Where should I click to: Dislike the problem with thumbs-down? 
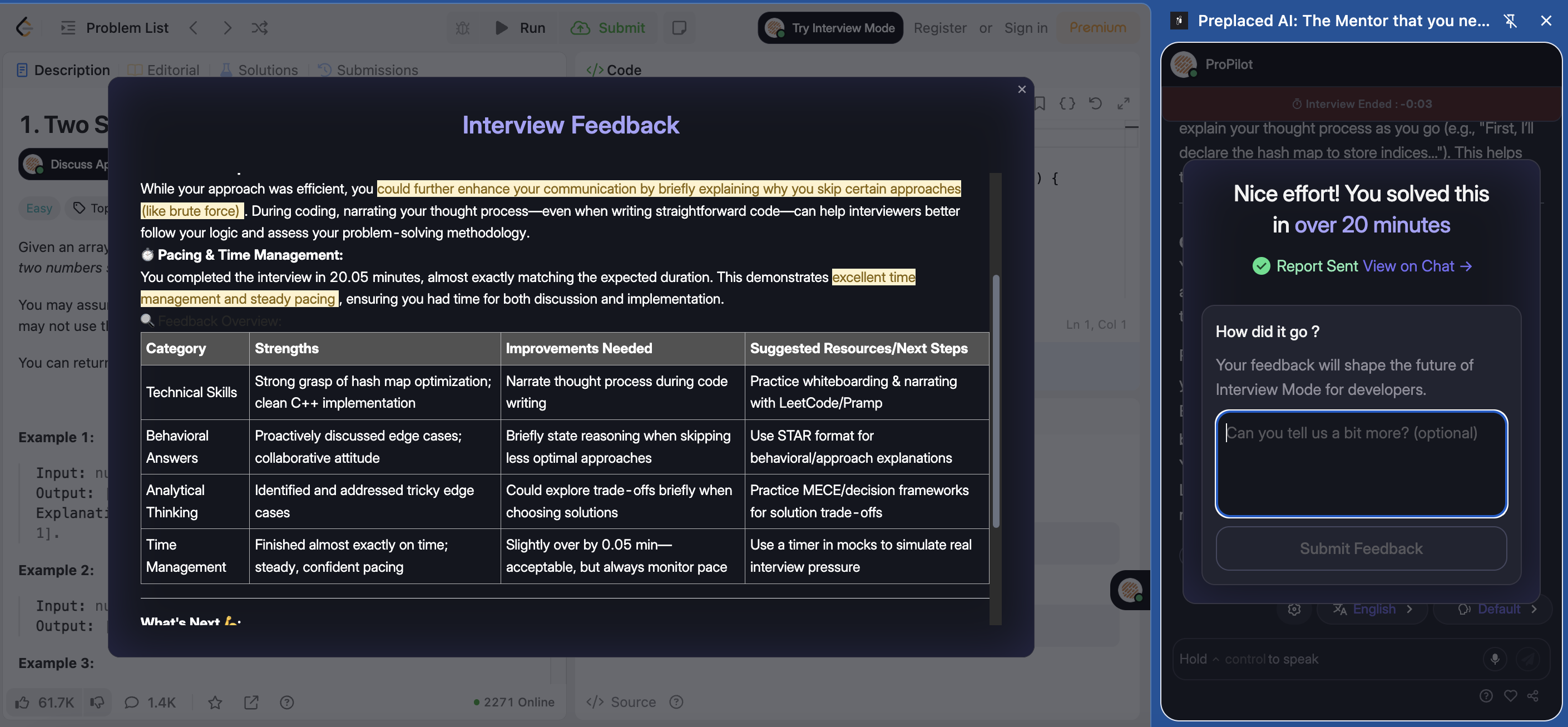(x=97, y=702)
